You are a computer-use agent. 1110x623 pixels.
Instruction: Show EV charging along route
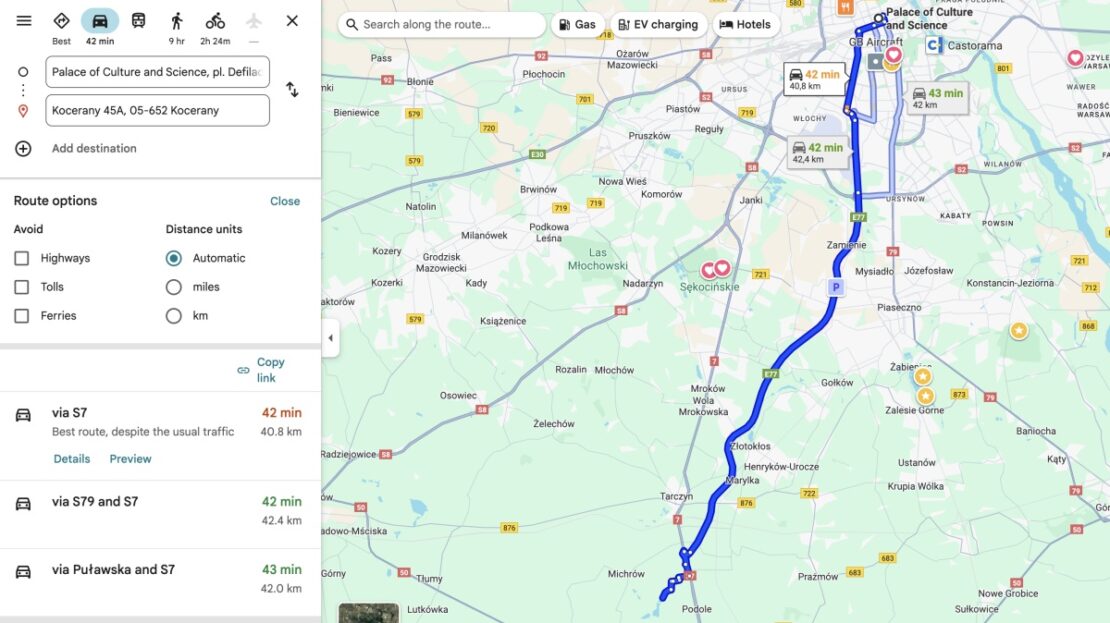[x=658, y=24]
